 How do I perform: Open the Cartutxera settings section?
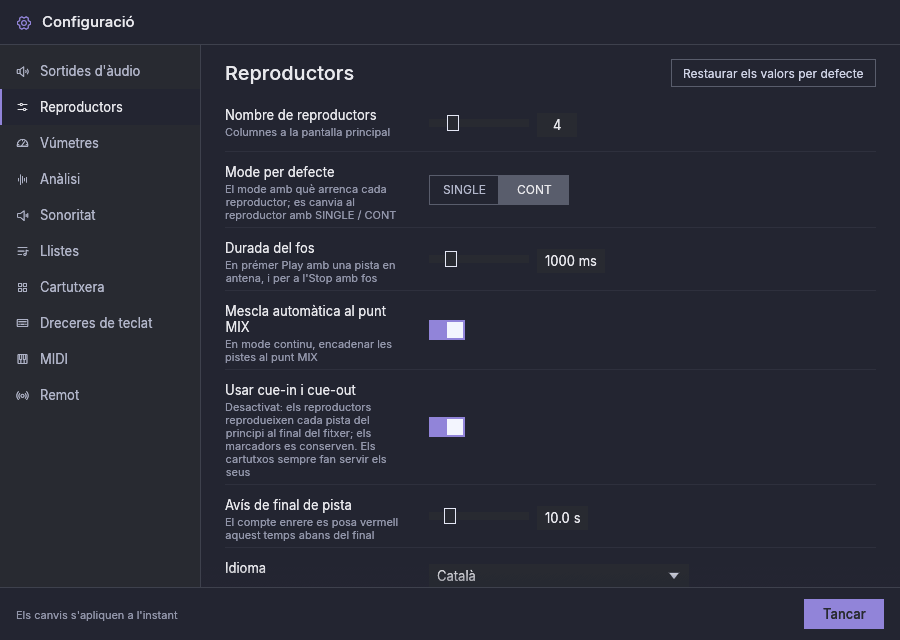pos(100,287)
